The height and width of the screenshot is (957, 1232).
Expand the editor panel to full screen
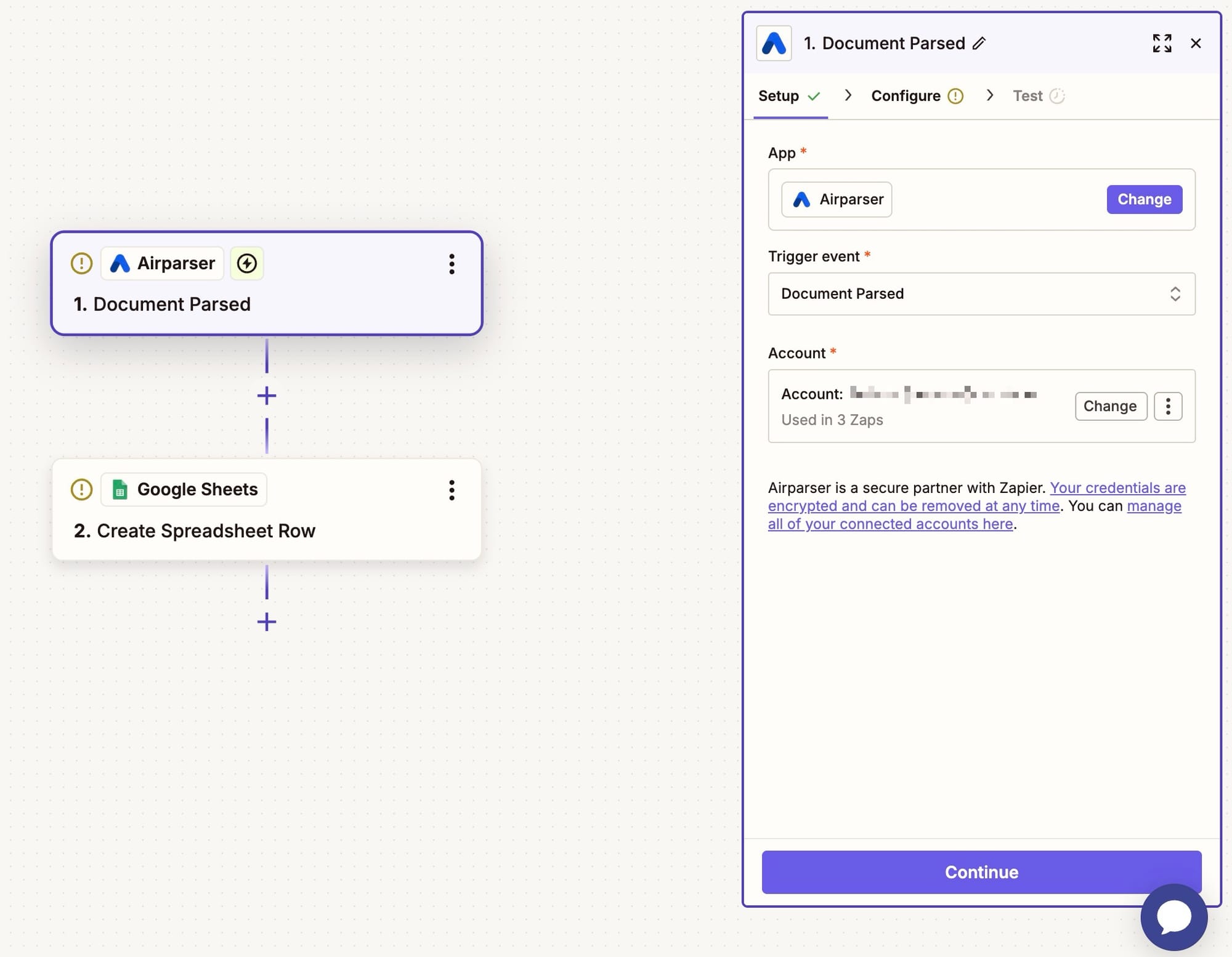pos(1162,43)
